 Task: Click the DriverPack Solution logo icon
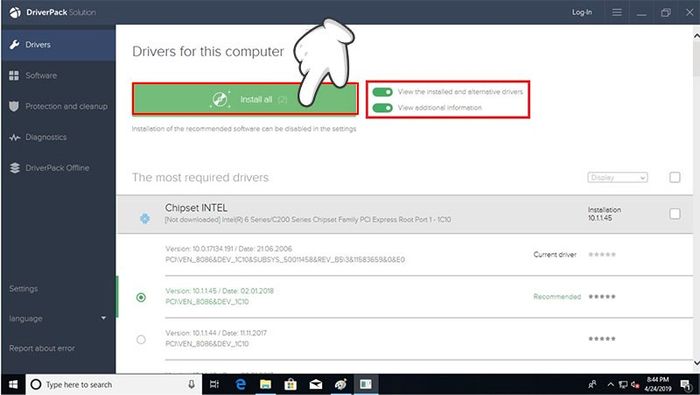[15, 12]
